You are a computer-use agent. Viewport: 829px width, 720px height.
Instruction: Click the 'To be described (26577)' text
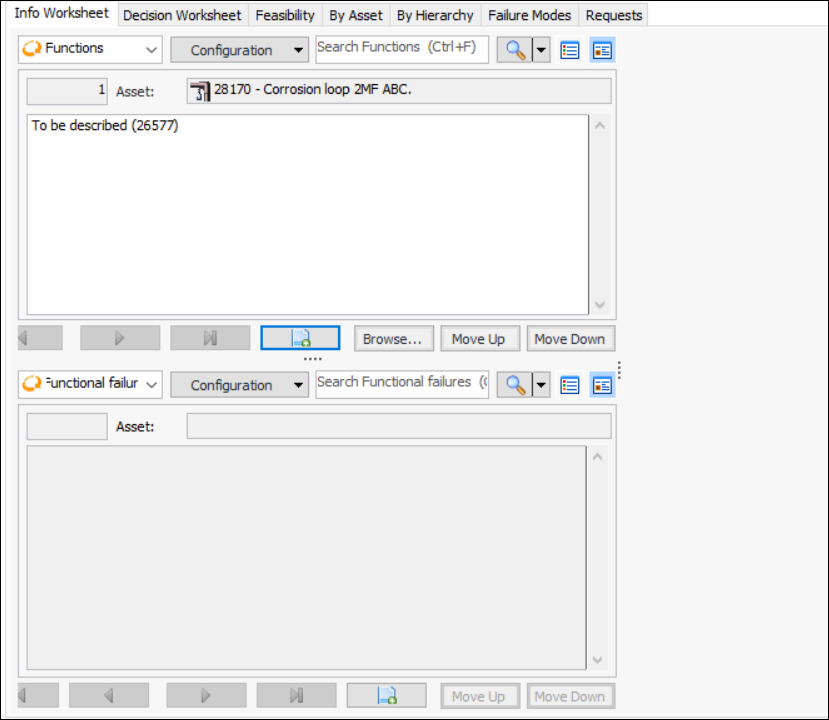(105, 126)
